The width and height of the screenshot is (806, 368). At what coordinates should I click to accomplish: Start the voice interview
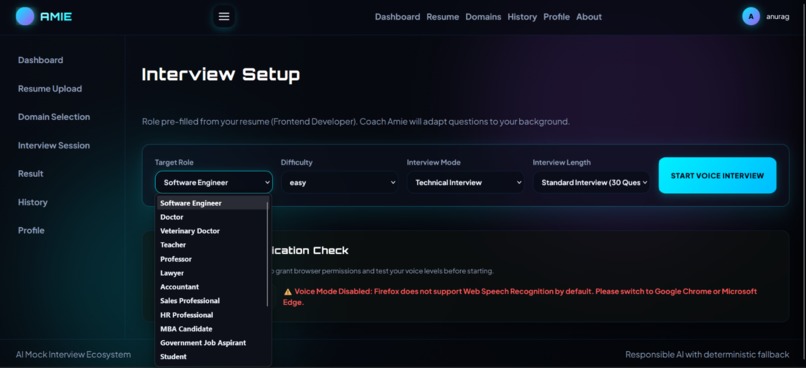(718, 175)
